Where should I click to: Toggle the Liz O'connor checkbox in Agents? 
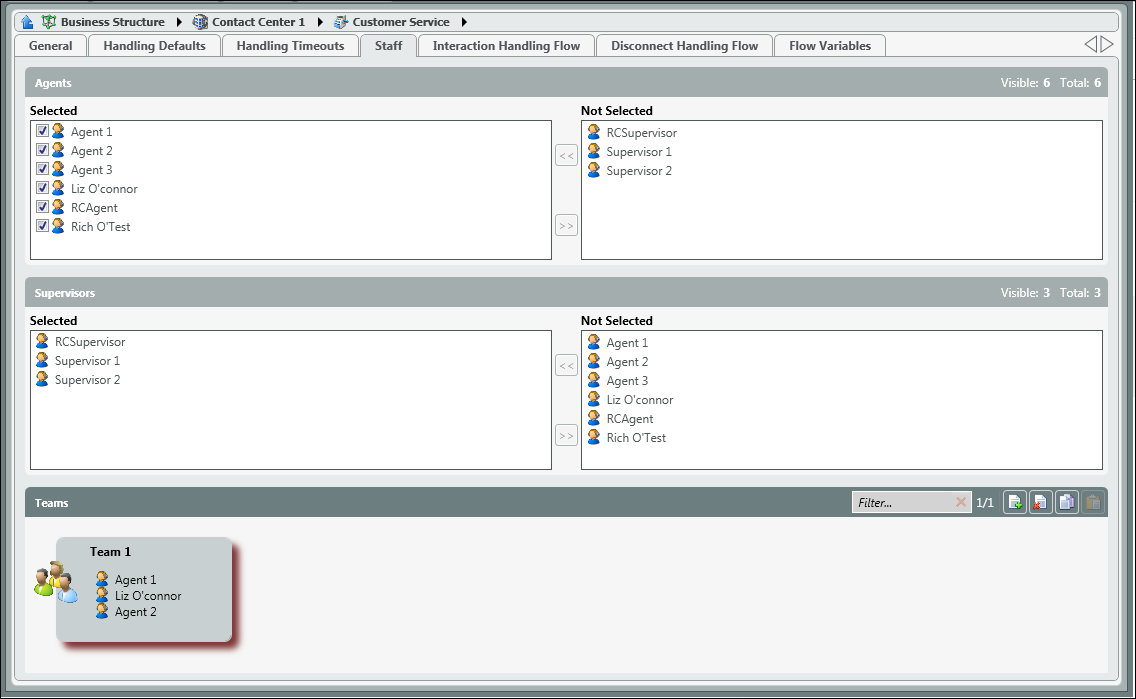[x=42, y=188]
